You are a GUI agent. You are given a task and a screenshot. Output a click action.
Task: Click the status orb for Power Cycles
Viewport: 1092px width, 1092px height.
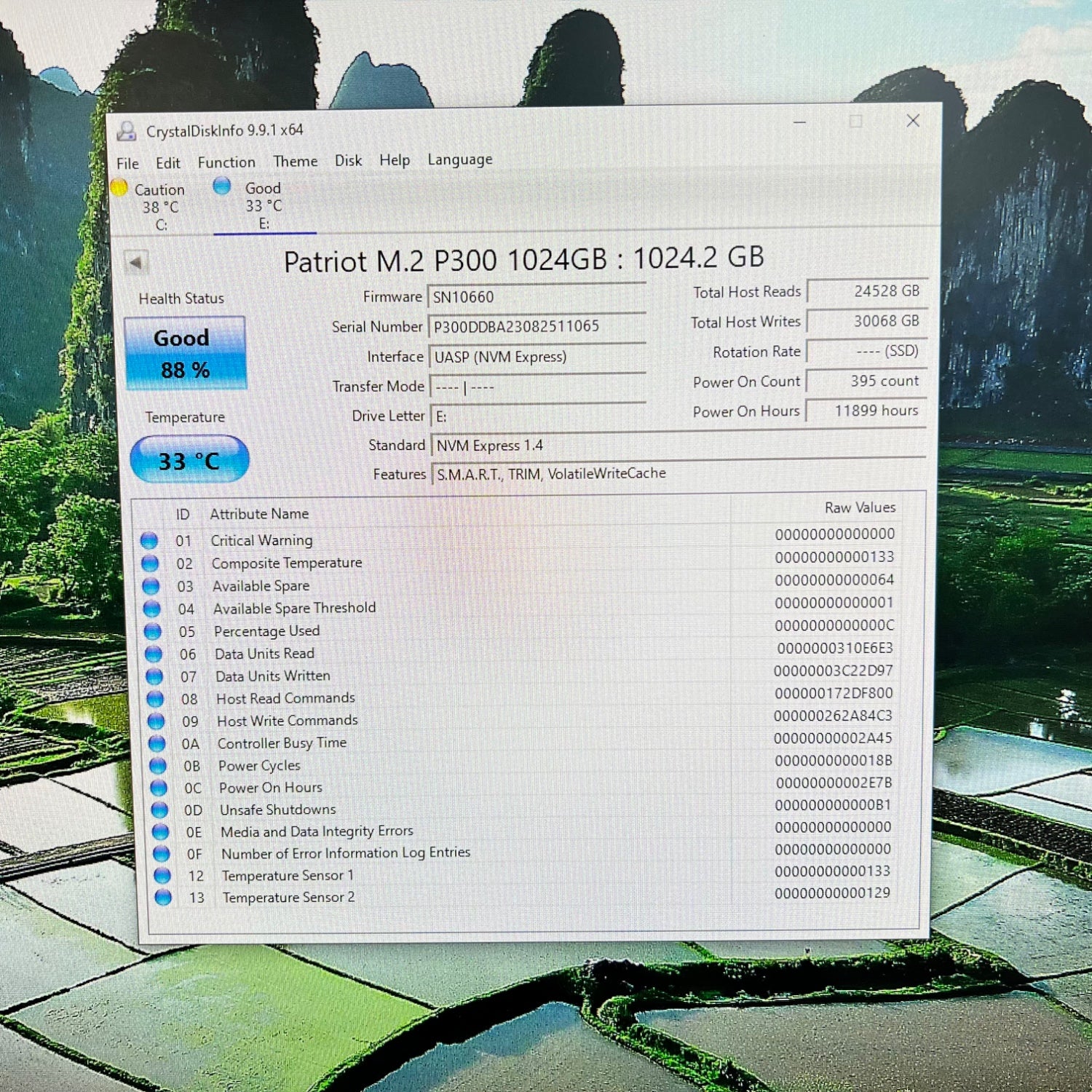pos(158,766)
